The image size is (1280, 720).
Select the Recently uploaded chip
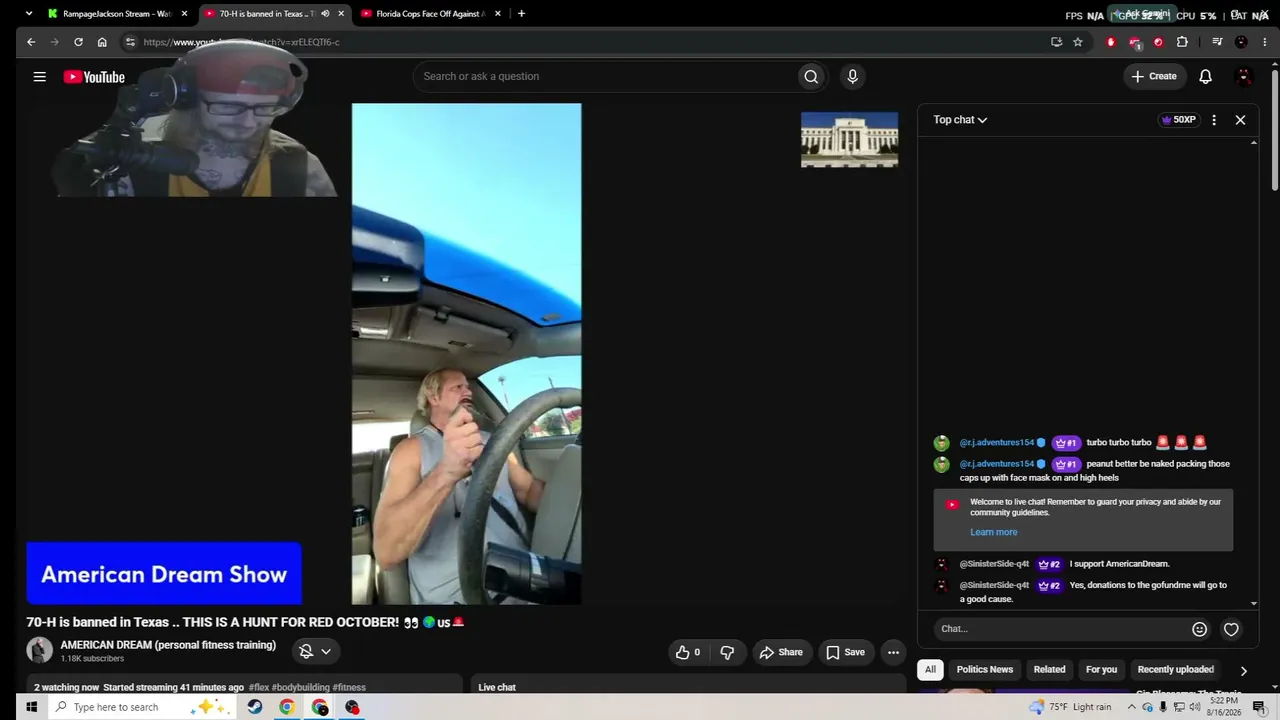[x=1176, y=670]
